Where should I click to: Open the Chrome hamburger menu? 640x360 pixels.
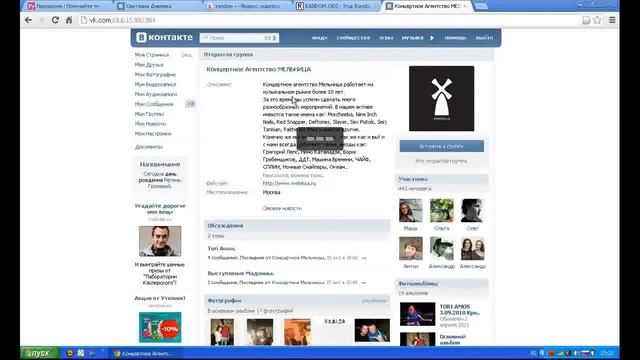pos(612,20)
